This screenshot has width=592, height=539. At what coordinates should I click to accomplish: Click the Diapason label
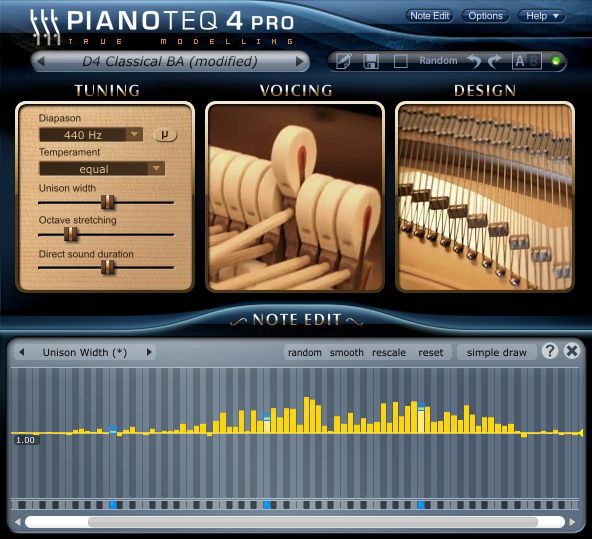pyautogui.click(x=60, y=118)
